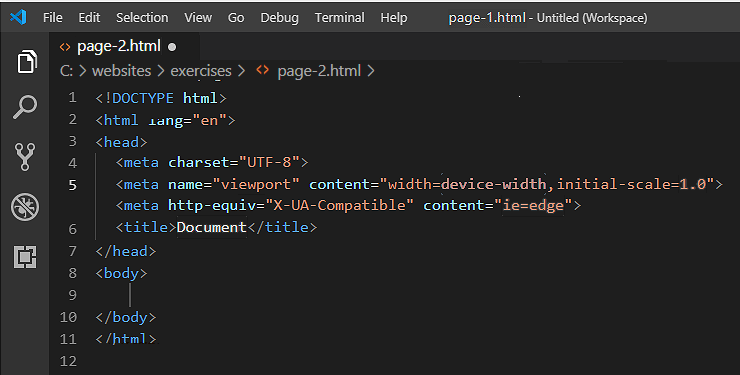Image resolution: width=740 pixels, height=375 pixels.
Task: Click line number 12 in the gutter
Action: coord(68,361)
